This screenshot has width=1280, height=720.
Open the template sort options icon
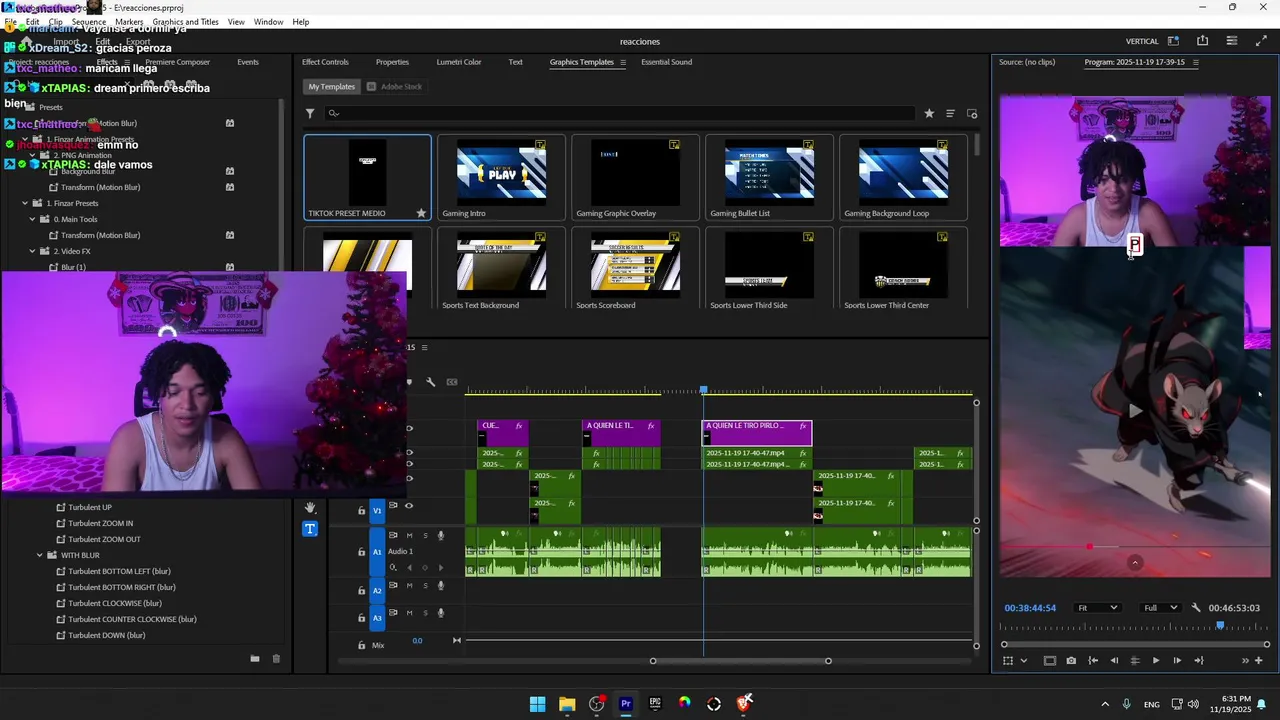pyautogui.click(x=950, y=113)
